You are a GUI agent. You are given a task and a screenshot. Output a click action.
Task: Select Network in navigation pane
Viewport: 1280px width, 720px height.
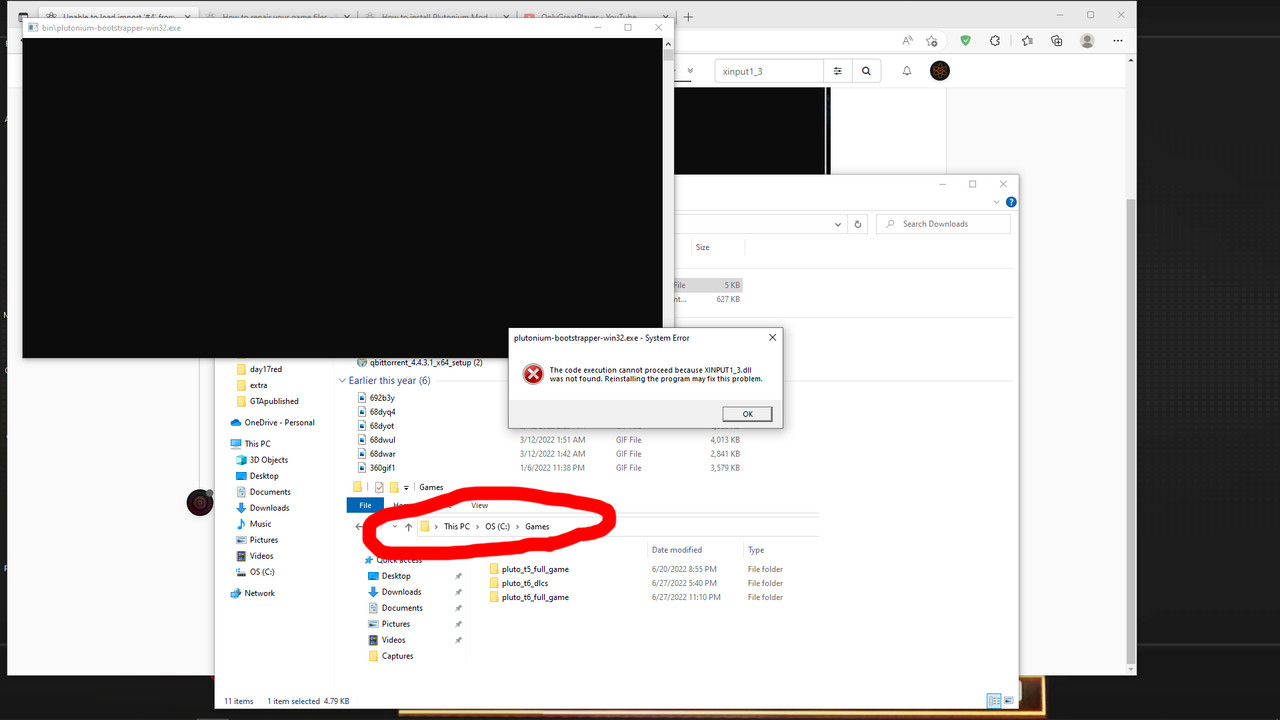coord(252,593)
